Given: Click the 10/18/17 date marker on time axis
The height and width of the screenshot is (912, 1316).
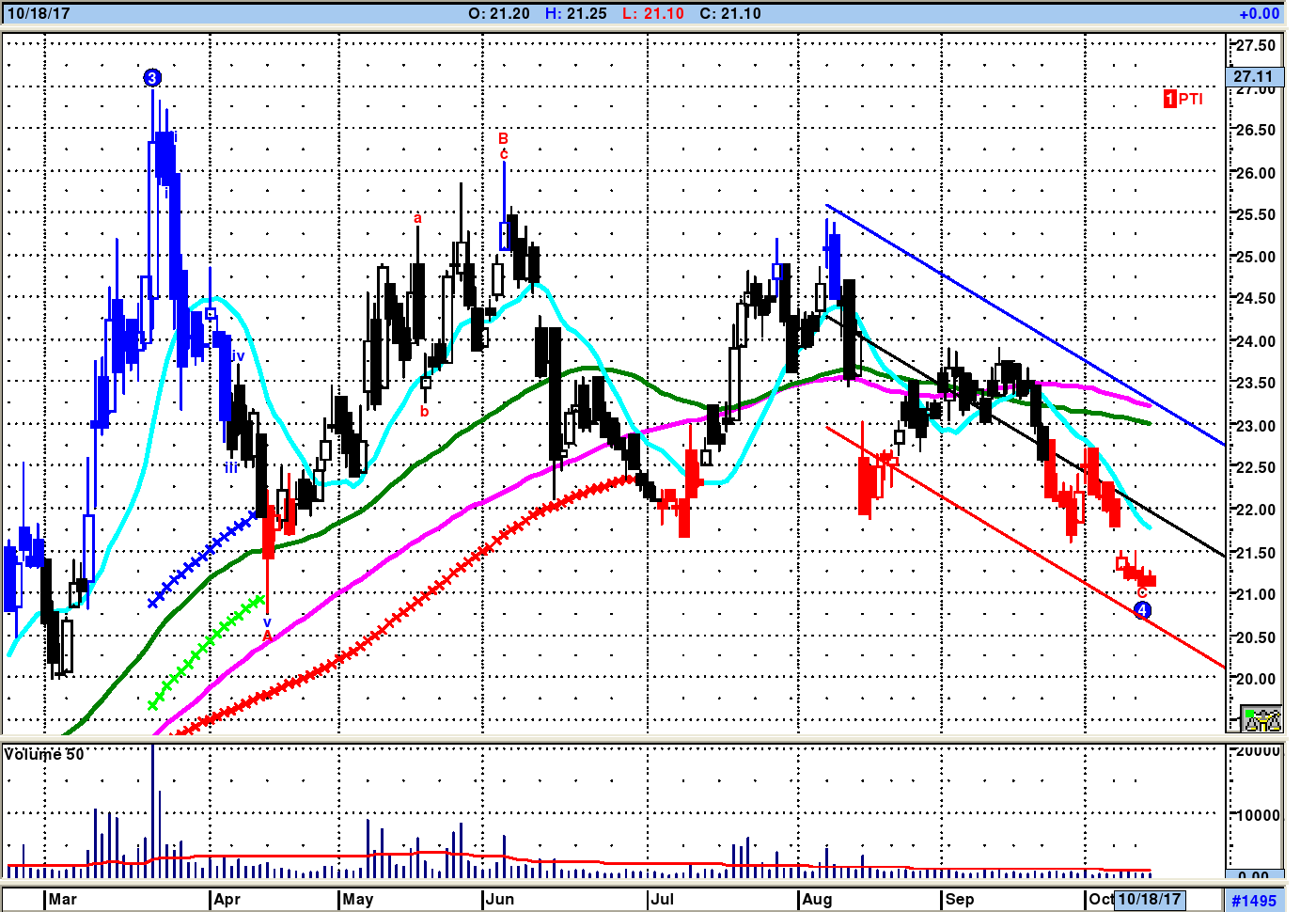Looking at the screenshot, I should 1149,899.
